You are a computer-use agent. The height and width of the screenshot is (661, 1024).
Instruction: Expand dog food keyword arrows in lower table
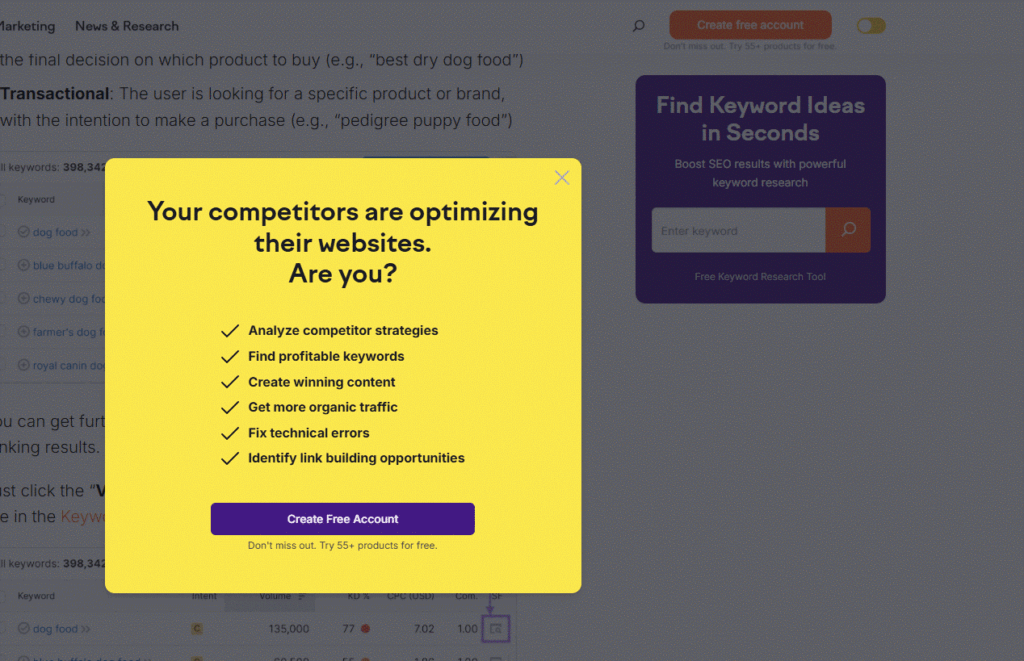tap(86, 630)
